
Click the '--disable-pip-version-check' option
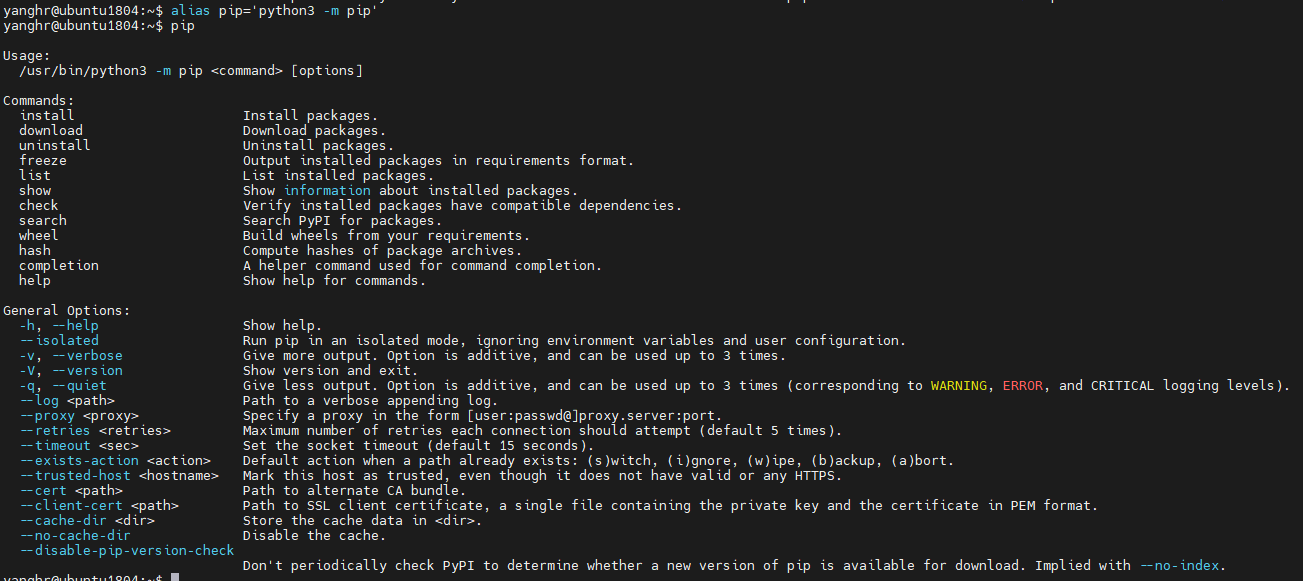click(x=127, y=550)
